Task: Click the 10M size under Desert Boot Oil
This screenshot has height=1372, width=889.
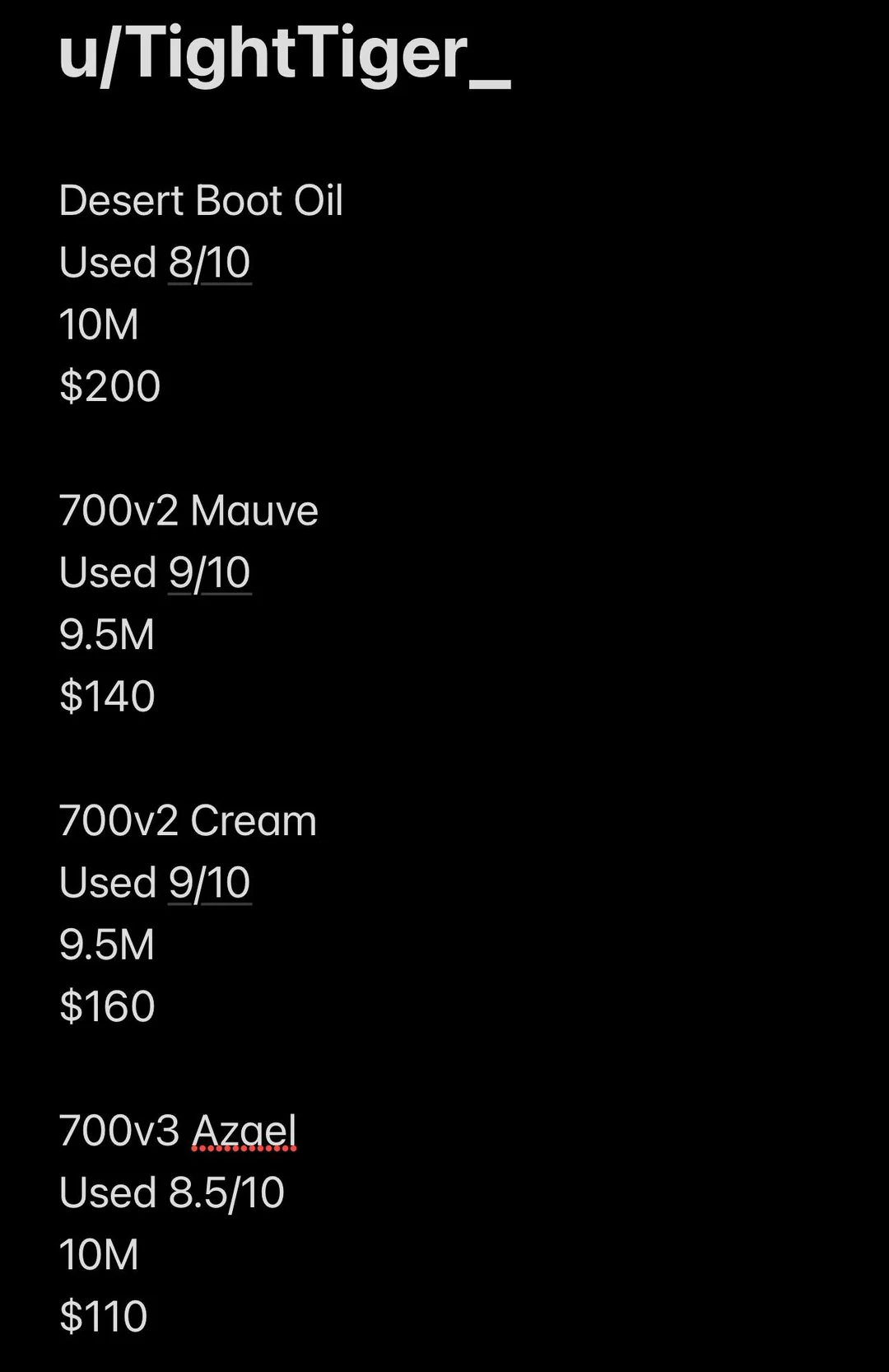Action: [99, 324]
